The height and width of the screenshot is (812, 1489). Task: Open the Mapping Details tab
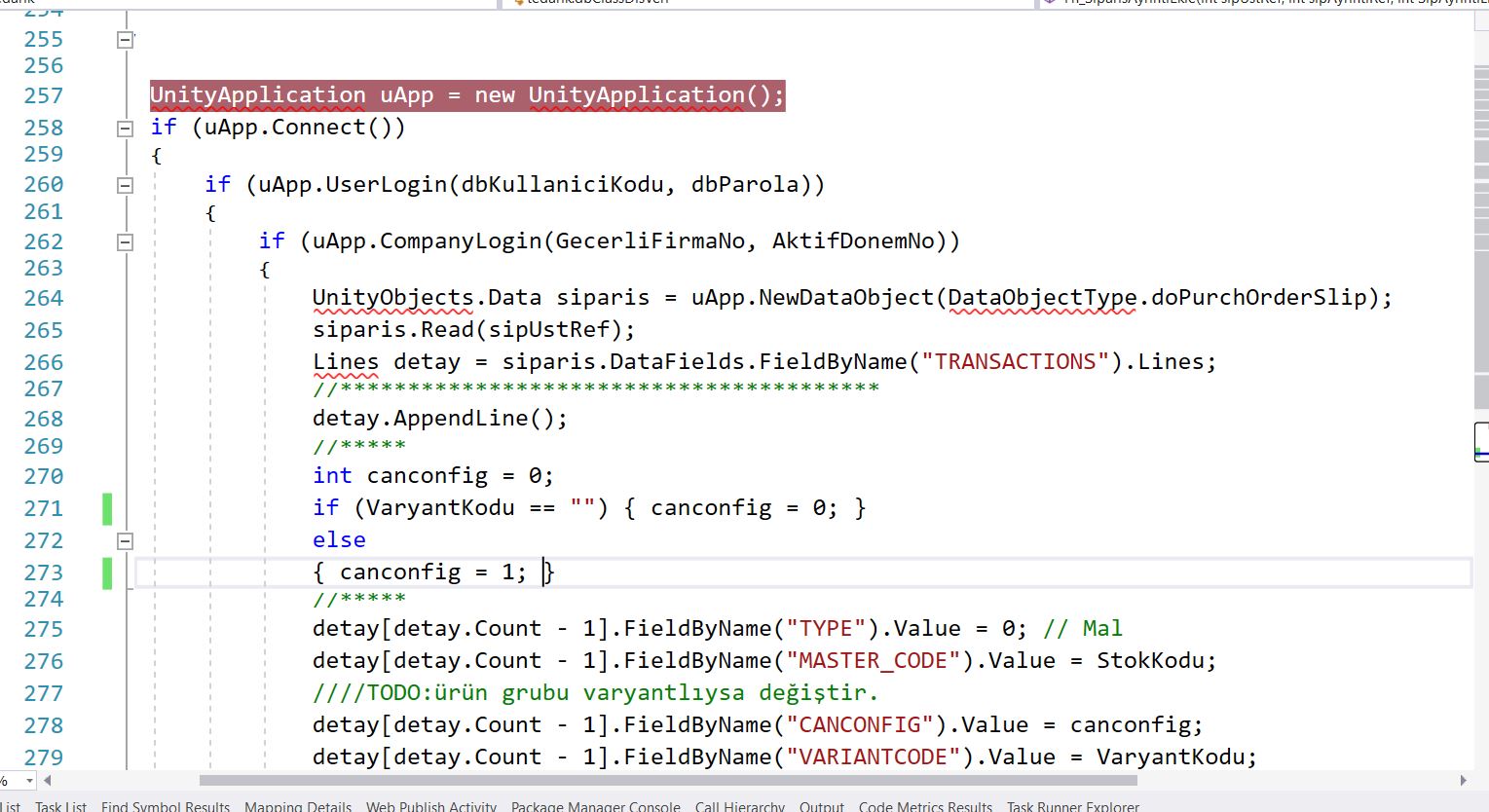point(298,806)
